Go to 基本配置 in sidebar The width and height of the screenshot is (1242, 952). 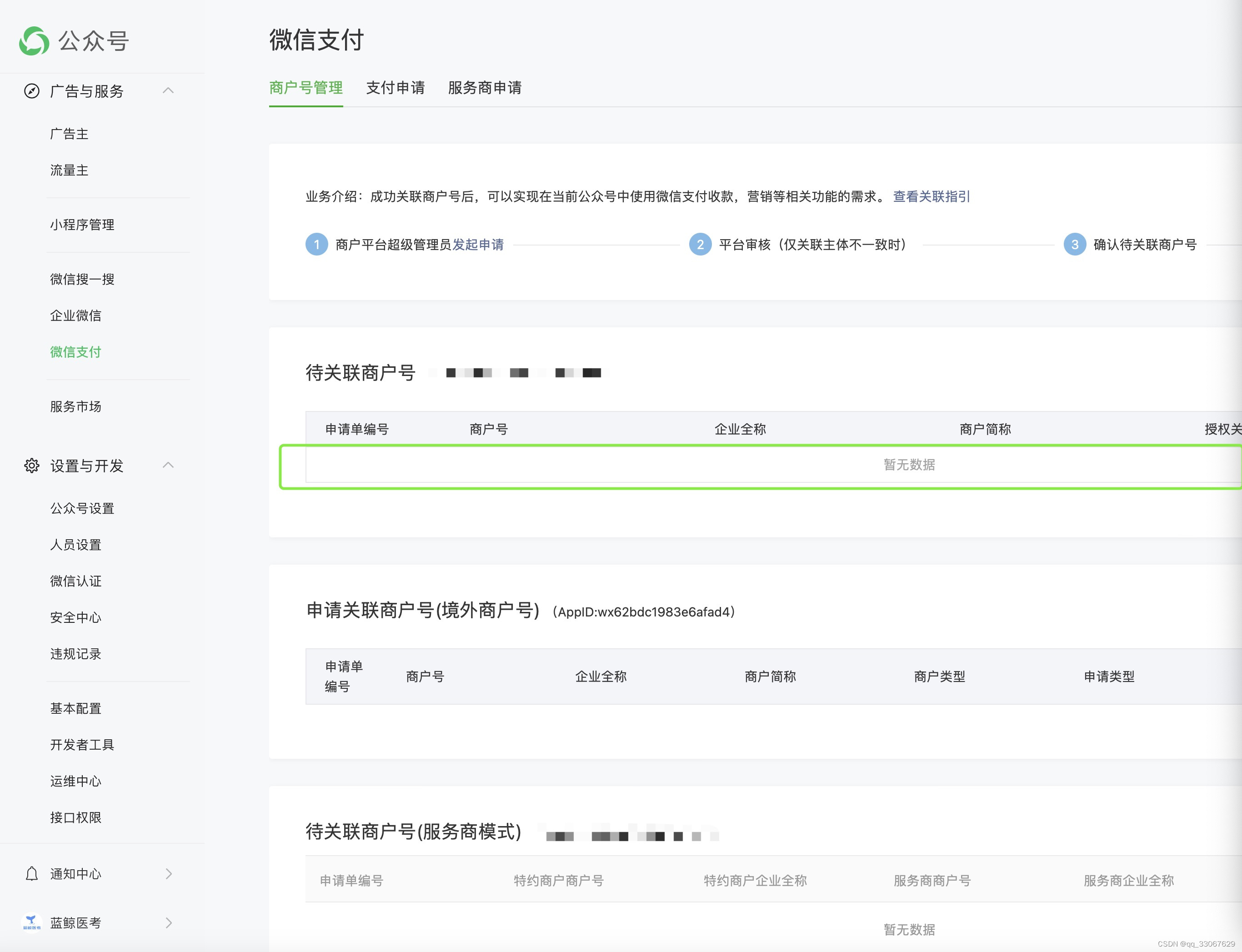[x=75, y=708]
